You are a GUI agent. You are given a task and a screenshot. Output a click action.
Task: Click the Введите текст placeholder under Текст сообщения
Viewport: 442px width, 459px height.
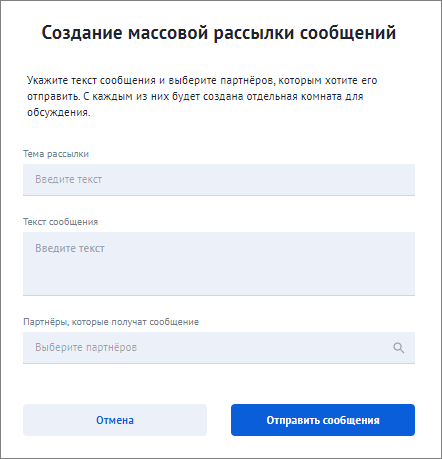coord(70,248)
